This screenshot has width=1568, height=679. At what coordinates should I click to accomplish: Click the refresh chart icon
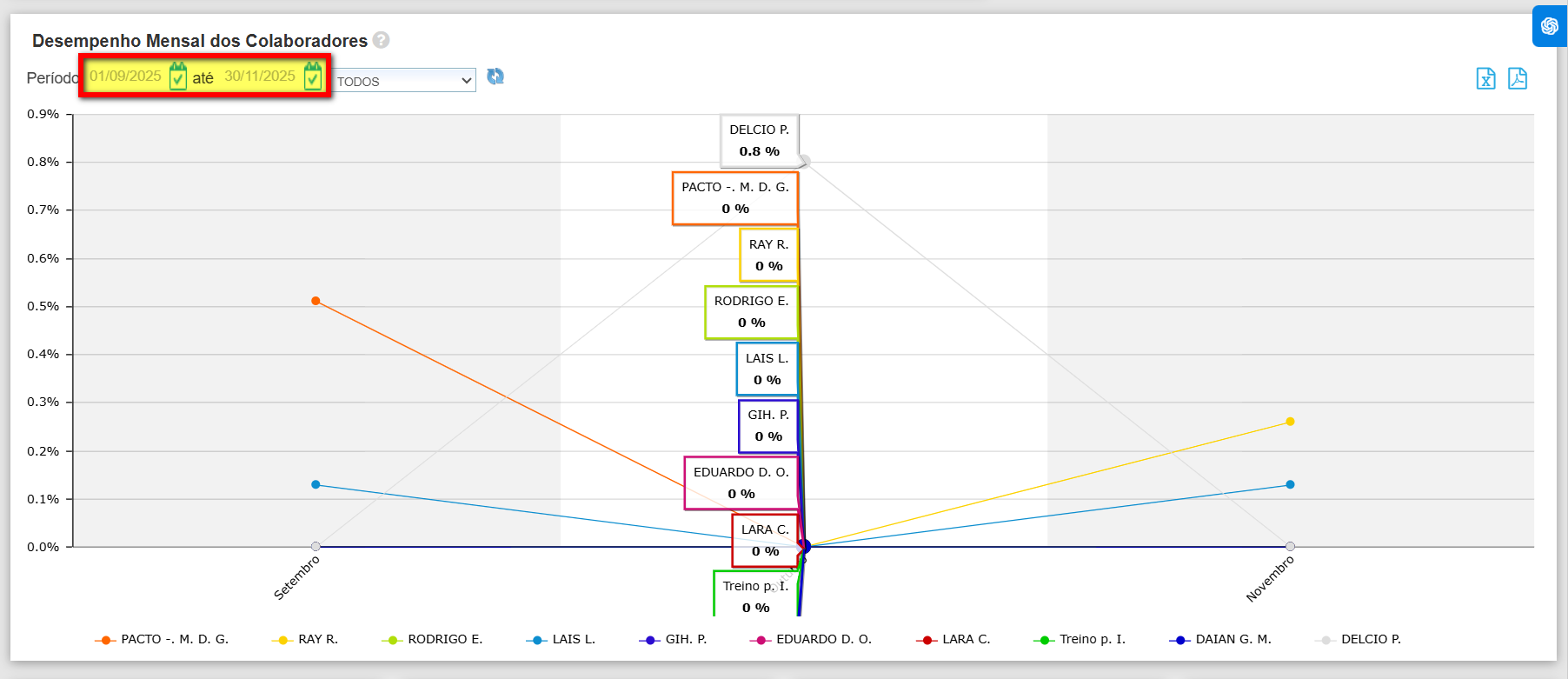click(495, 77)
